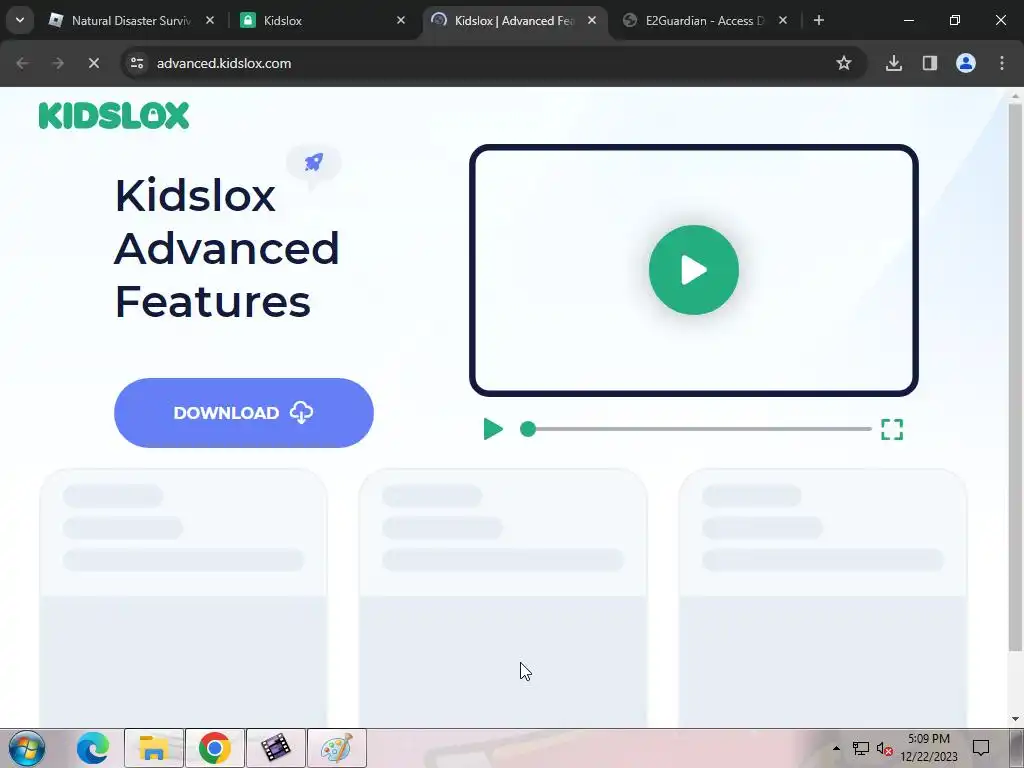
Task: Close the Kidslox Advanced Features tab
Action: tap(592, 21)
